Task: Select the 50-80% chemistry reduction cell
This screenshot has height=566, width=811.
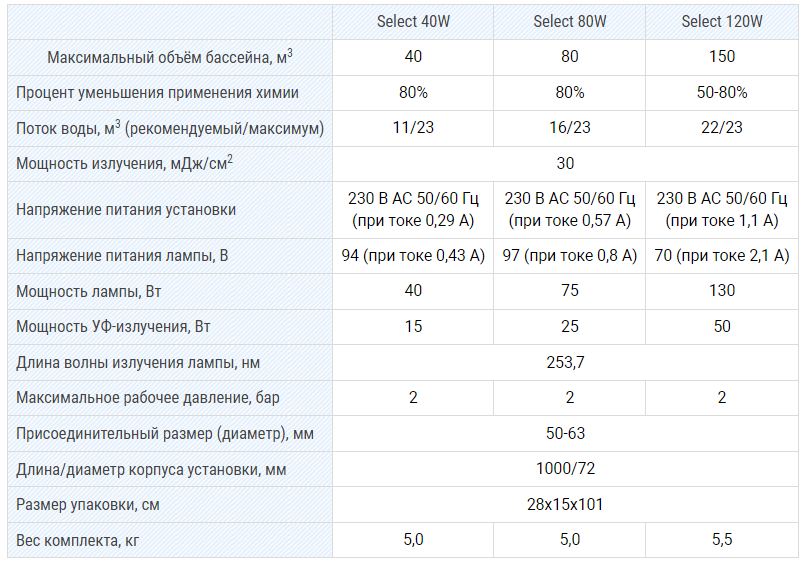Action: (722, 93)
